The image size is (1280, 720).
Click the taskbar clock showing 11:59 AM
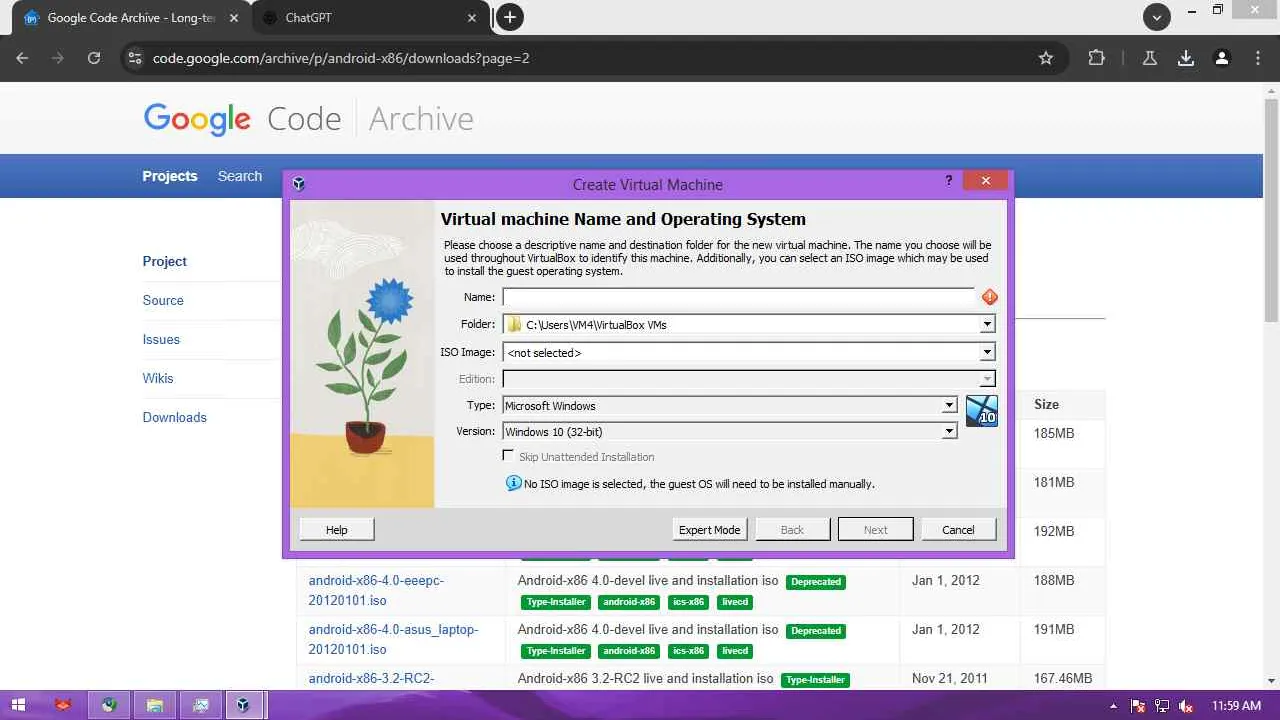tap(1236, 706)
